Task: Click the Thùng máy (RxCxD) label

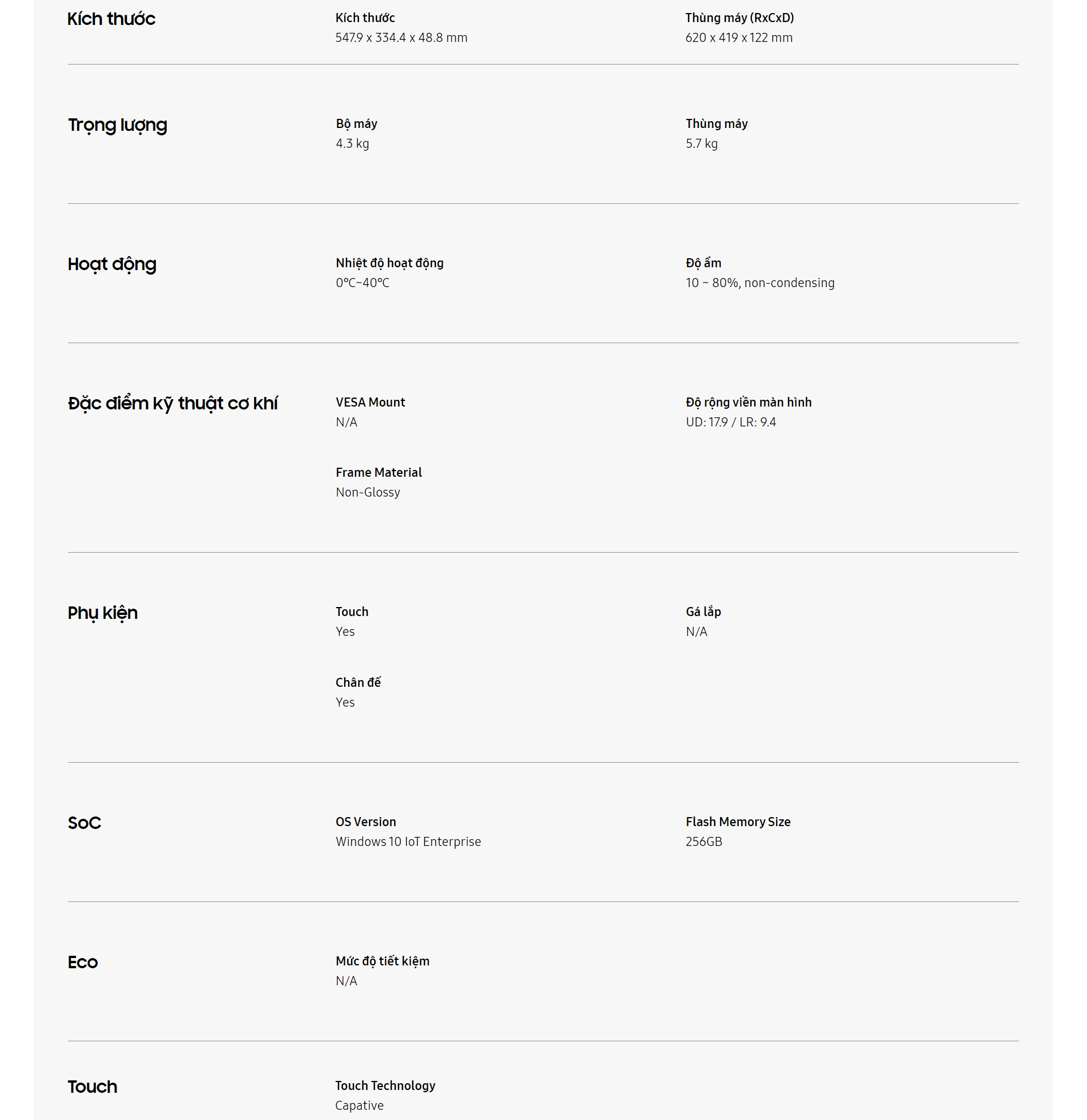Action: [739, 18]
